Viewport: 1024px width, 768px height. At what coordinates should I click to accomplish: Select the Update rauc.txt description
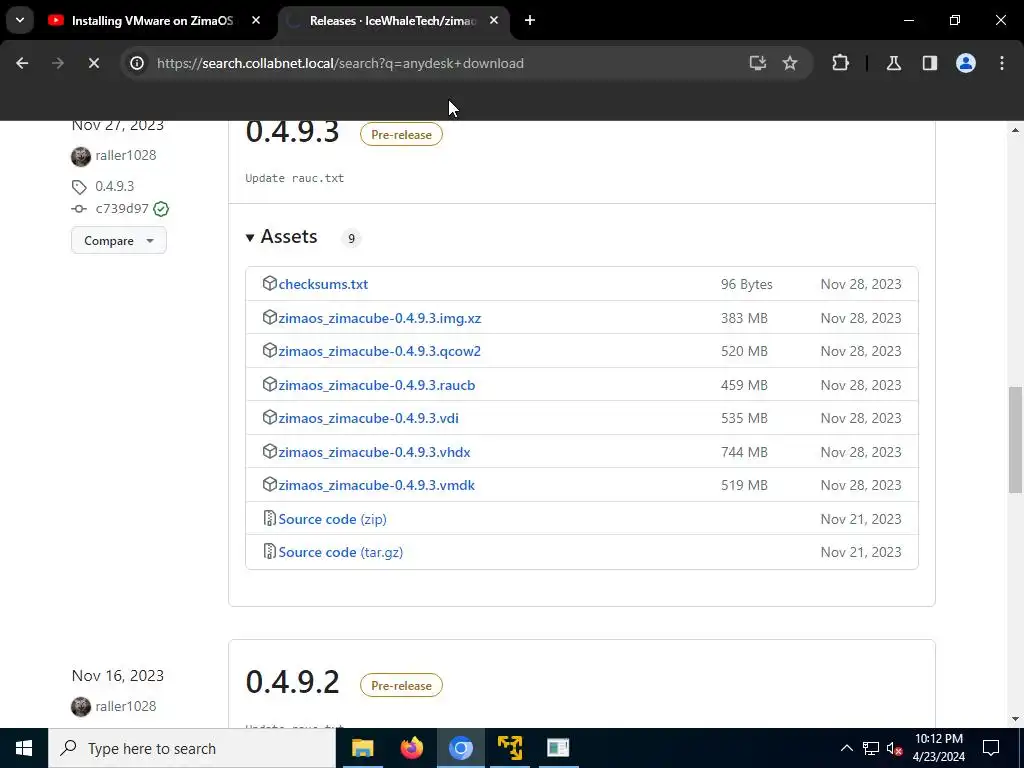[295, 178]
